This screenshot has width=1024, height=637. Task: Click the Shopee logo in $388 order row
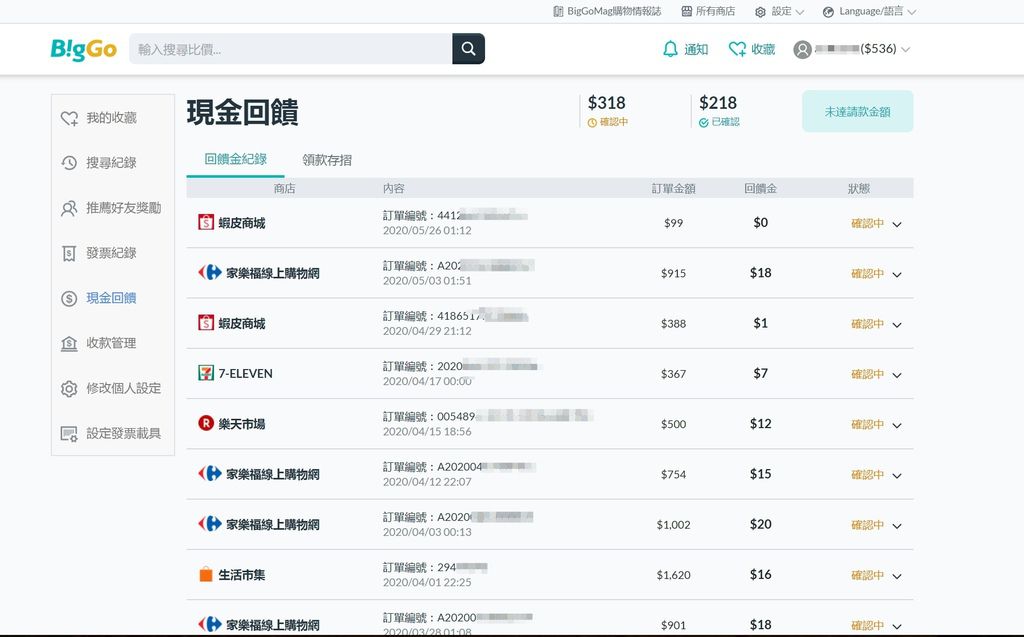[206, 323]
